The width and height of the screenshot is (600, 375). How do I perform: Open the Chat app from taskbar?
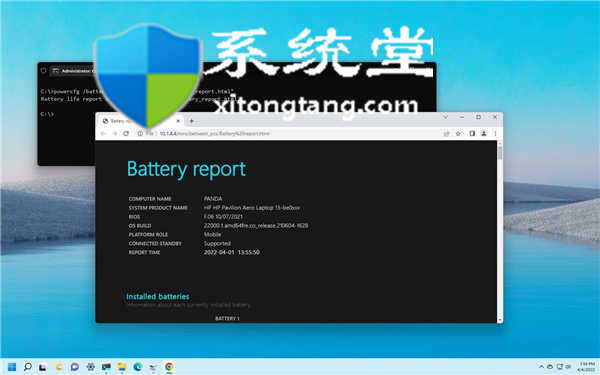[x=75, y=367]
